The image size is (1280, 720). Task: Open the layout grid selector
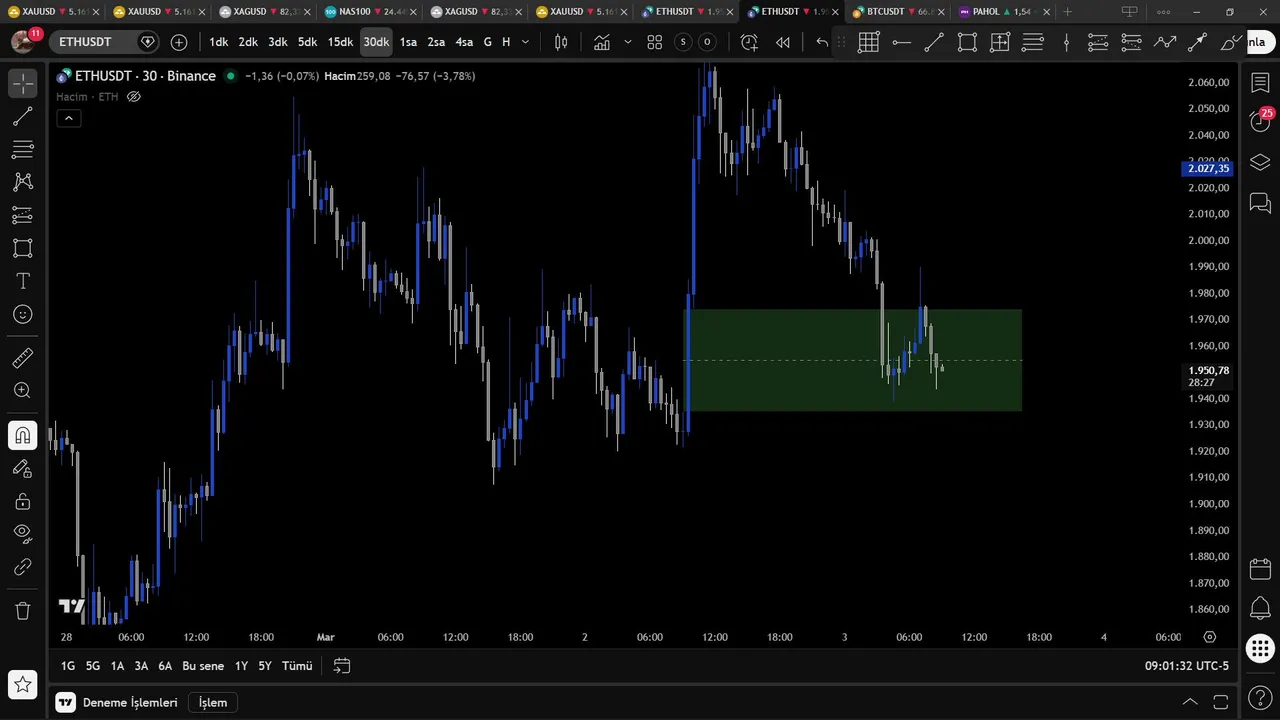click(654, 42)
